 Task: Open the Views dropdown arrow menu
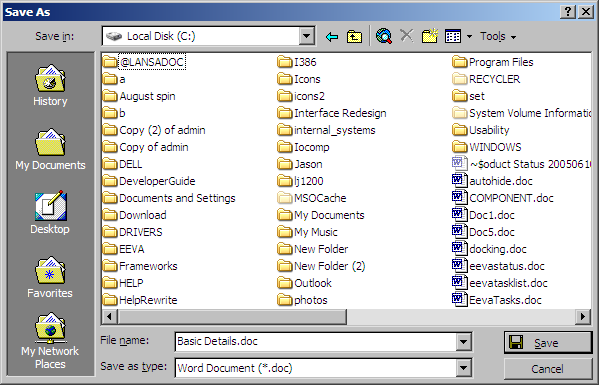469,37
